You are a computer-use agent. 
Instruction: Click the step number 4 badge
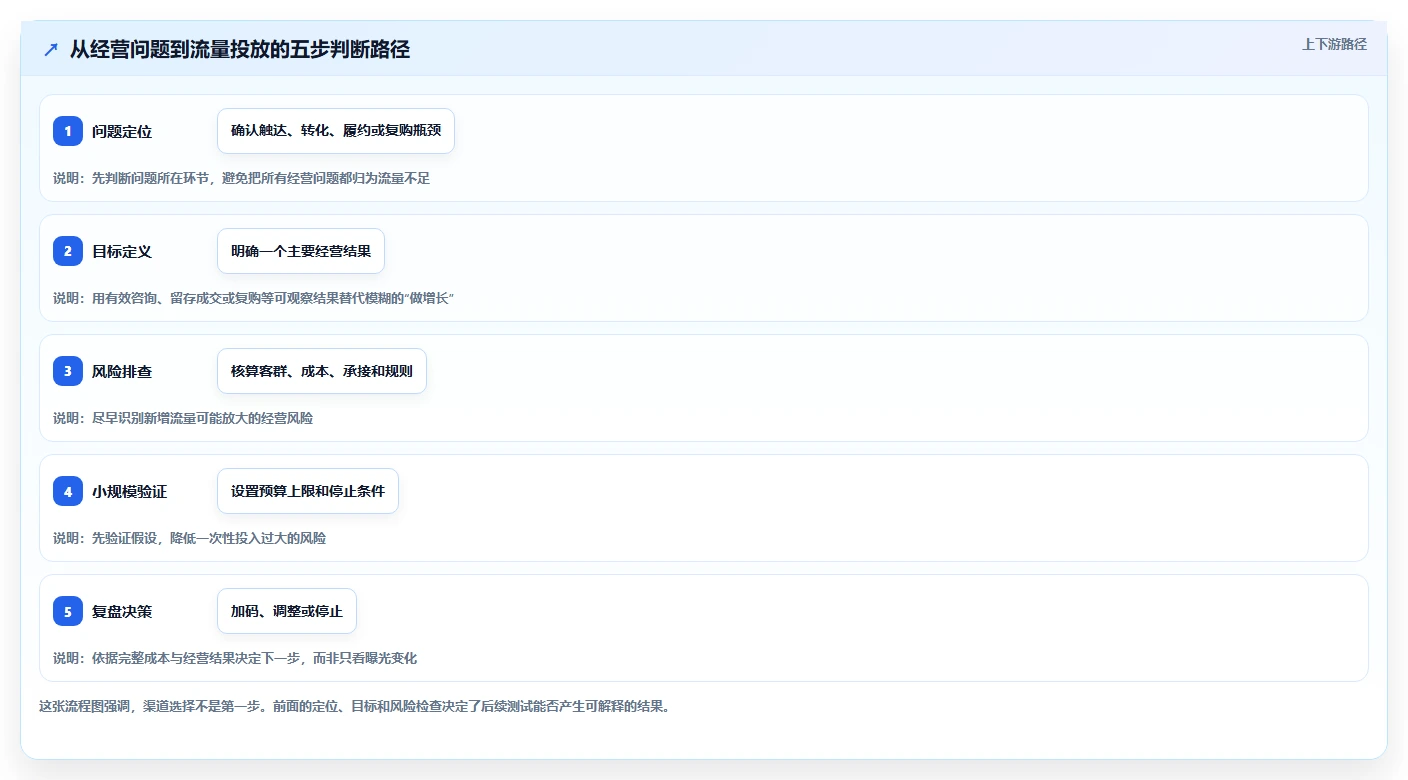pyautogui.click(x=68, y=491)
